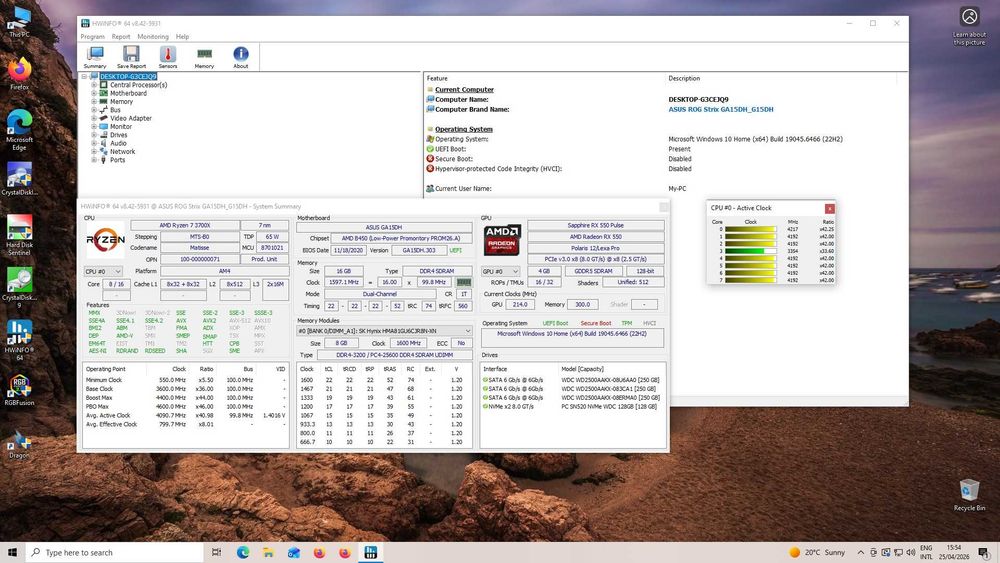
Task: Expand the Central Processor(s) tree node
Action: click(x=94, y=85)
